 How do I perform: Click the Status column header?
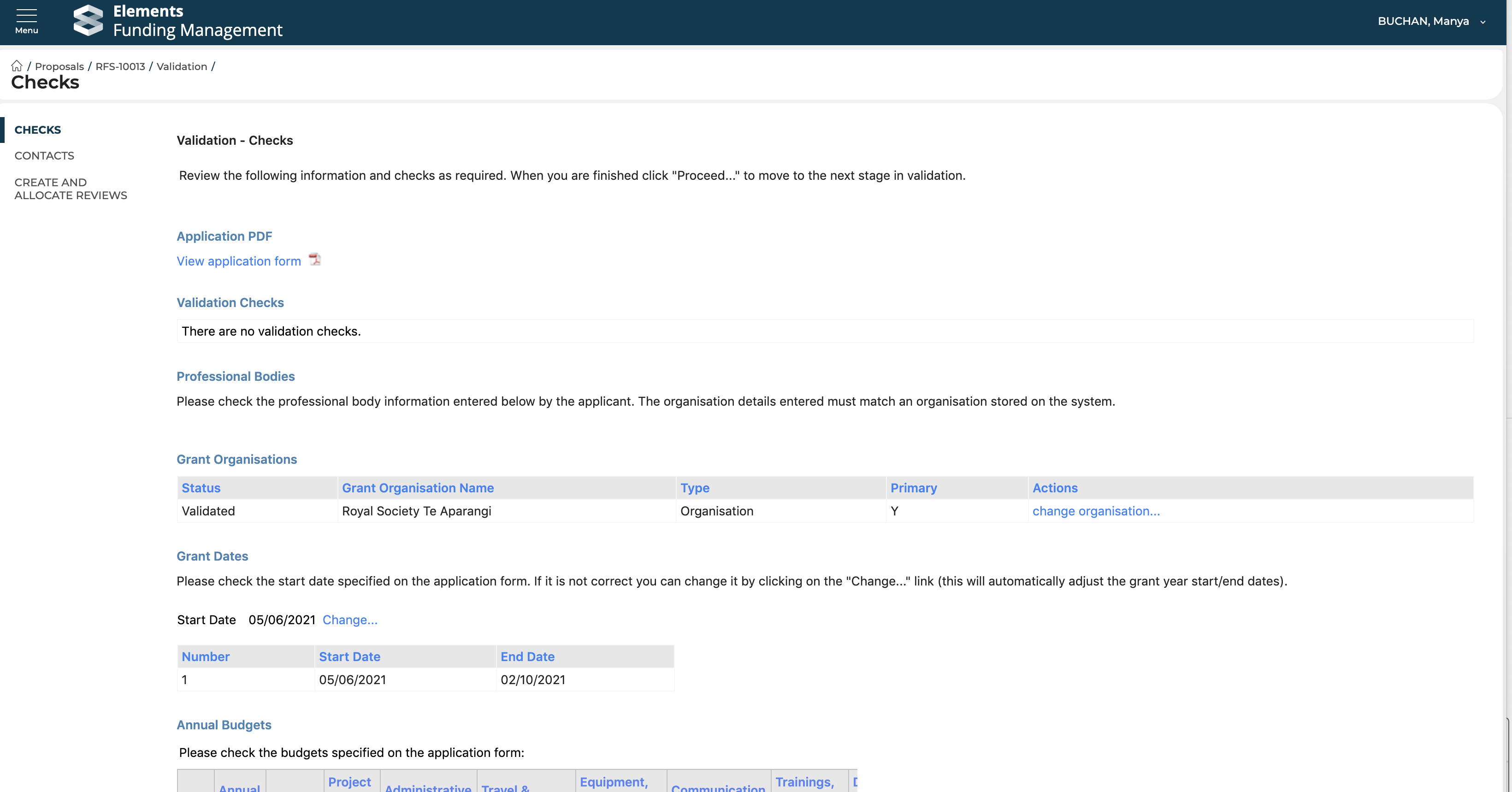(201, 488)
